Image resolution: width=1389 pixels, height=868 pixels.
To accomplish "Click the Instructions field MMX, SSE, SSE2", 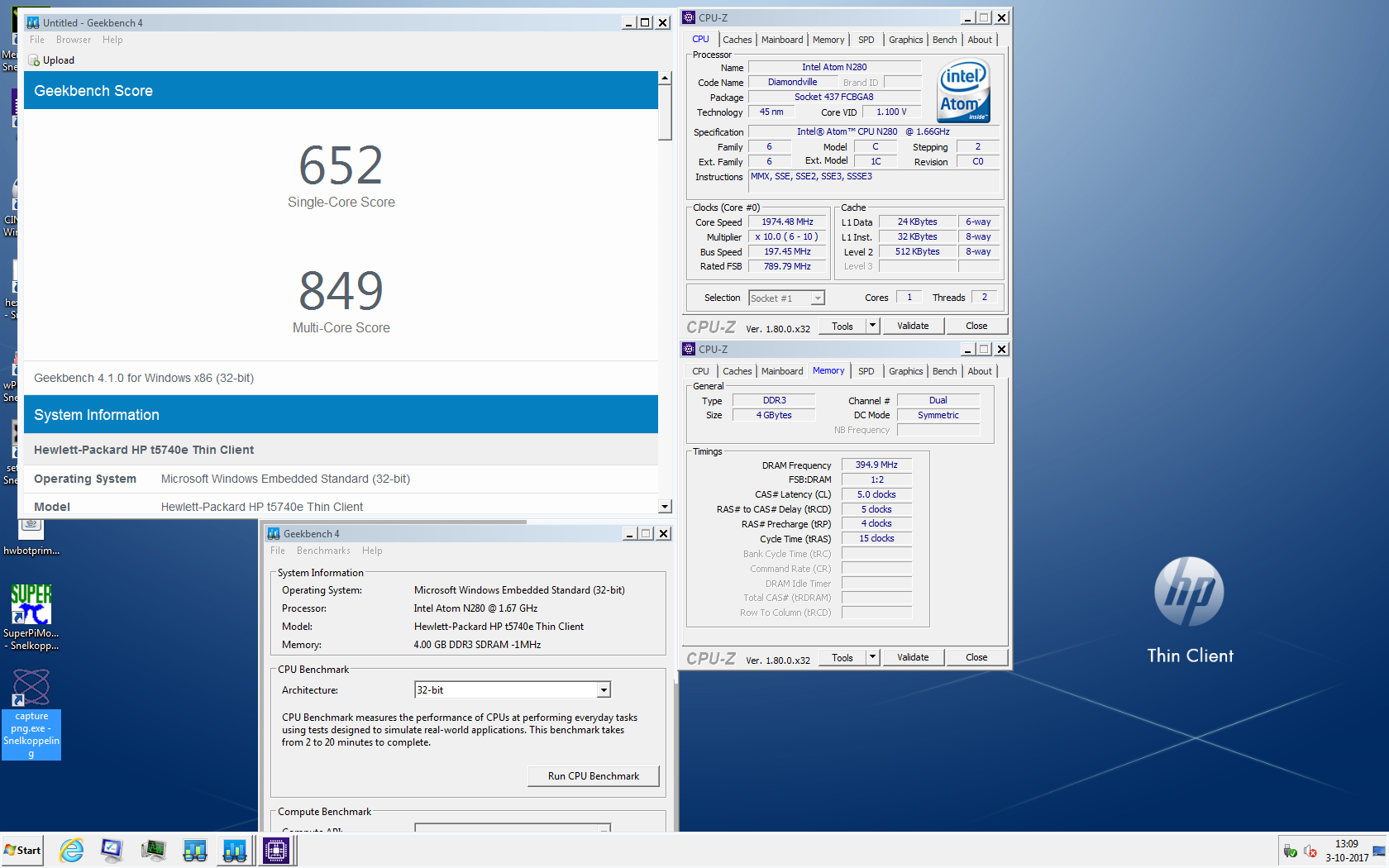I will click(874, 182).
